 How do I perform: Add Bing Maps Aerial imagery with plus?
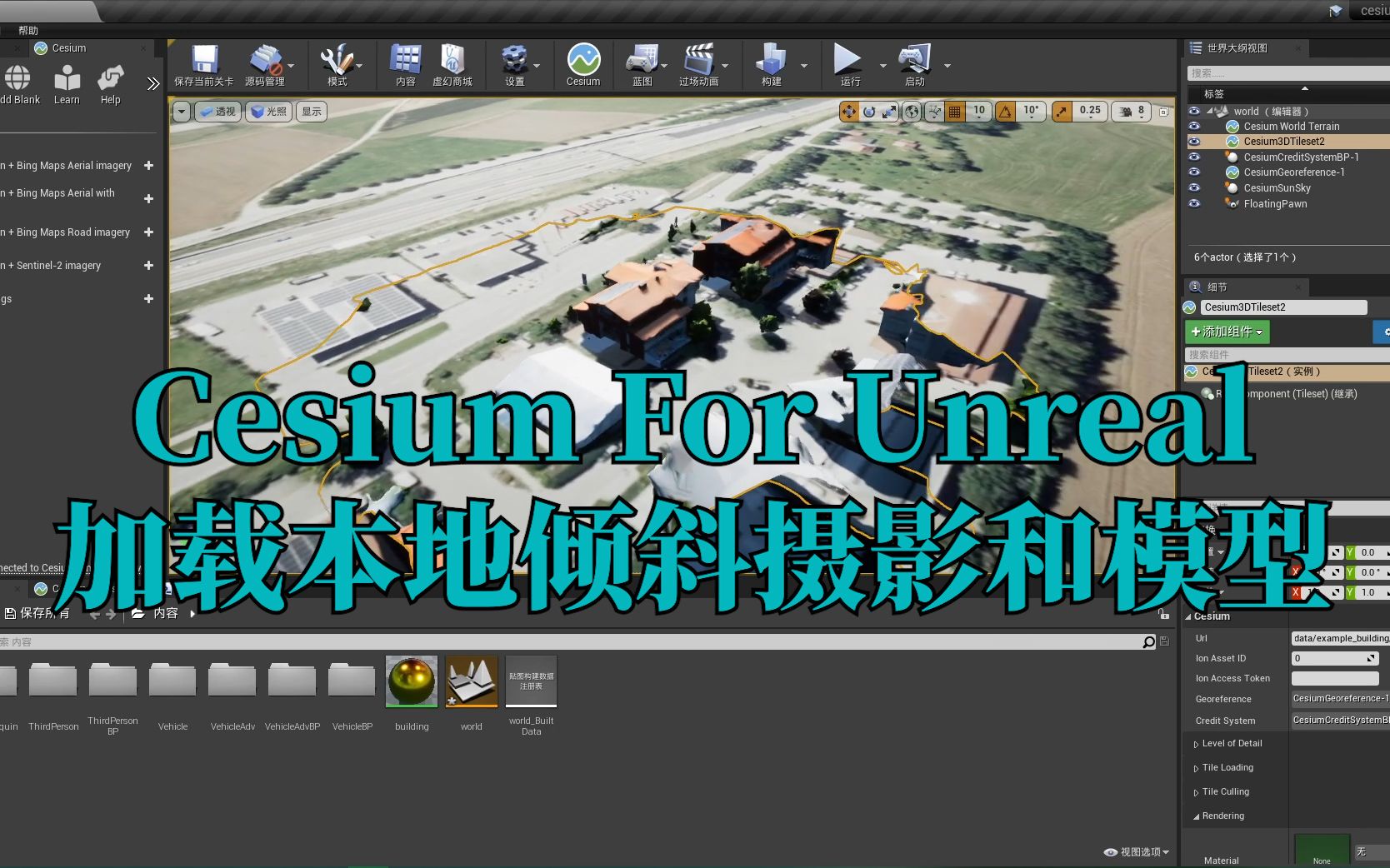pyautogui.click(x=148, y=166)
